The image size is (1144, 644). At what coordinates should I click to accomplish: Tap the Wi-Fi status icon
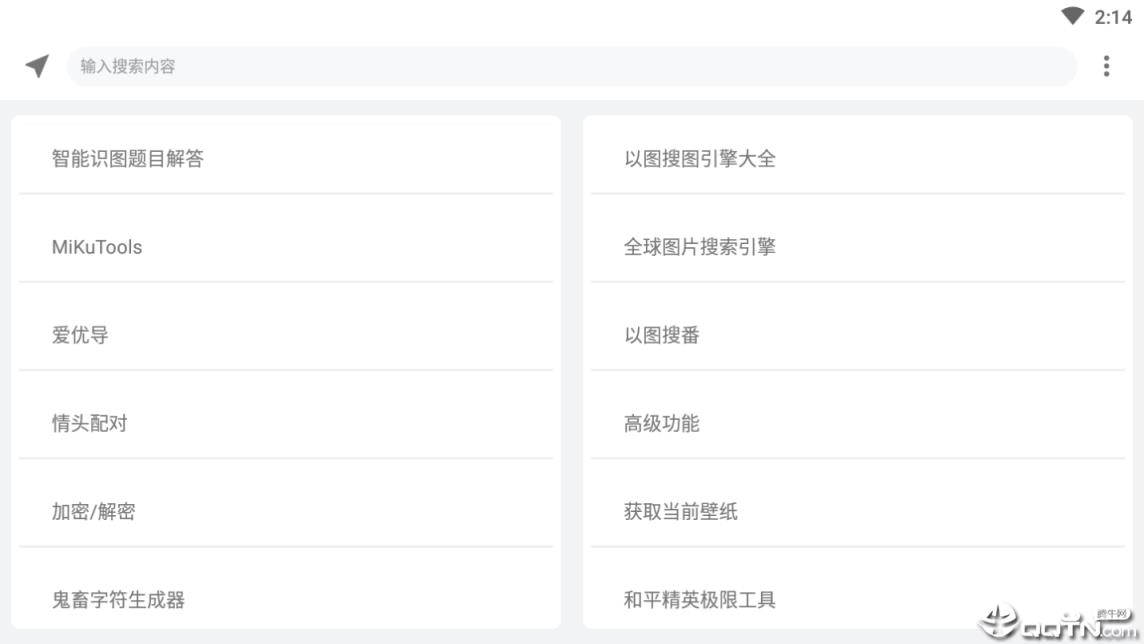coord(1074,14)
